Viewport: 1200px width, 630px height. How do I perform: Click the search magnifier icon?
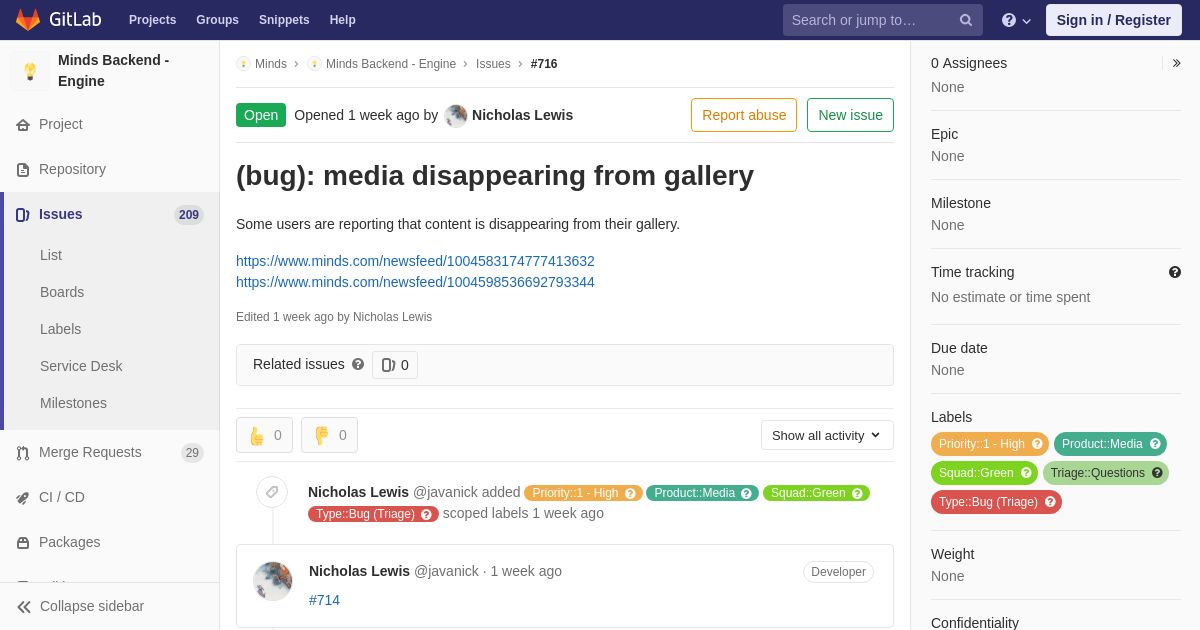[966, 20]
